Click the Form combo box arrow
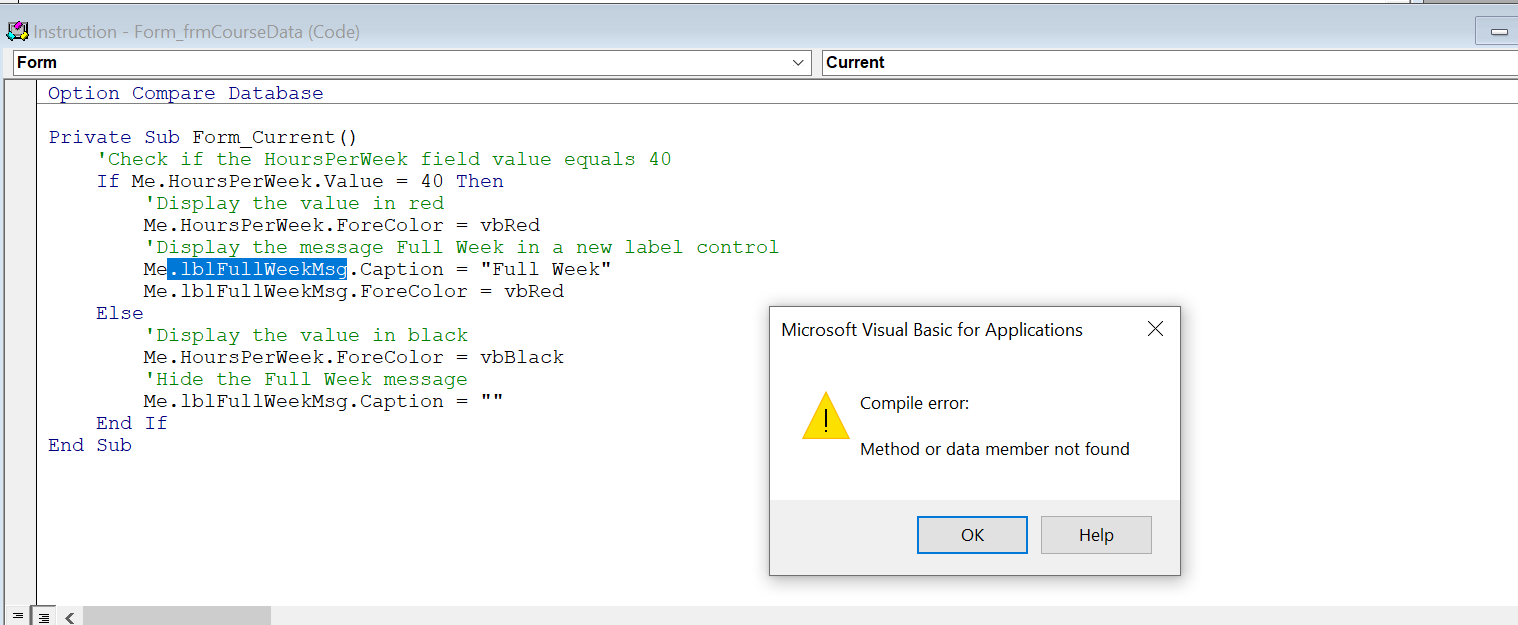The width and height of the screenshot is (1518, 625). [x=797, y=62]
